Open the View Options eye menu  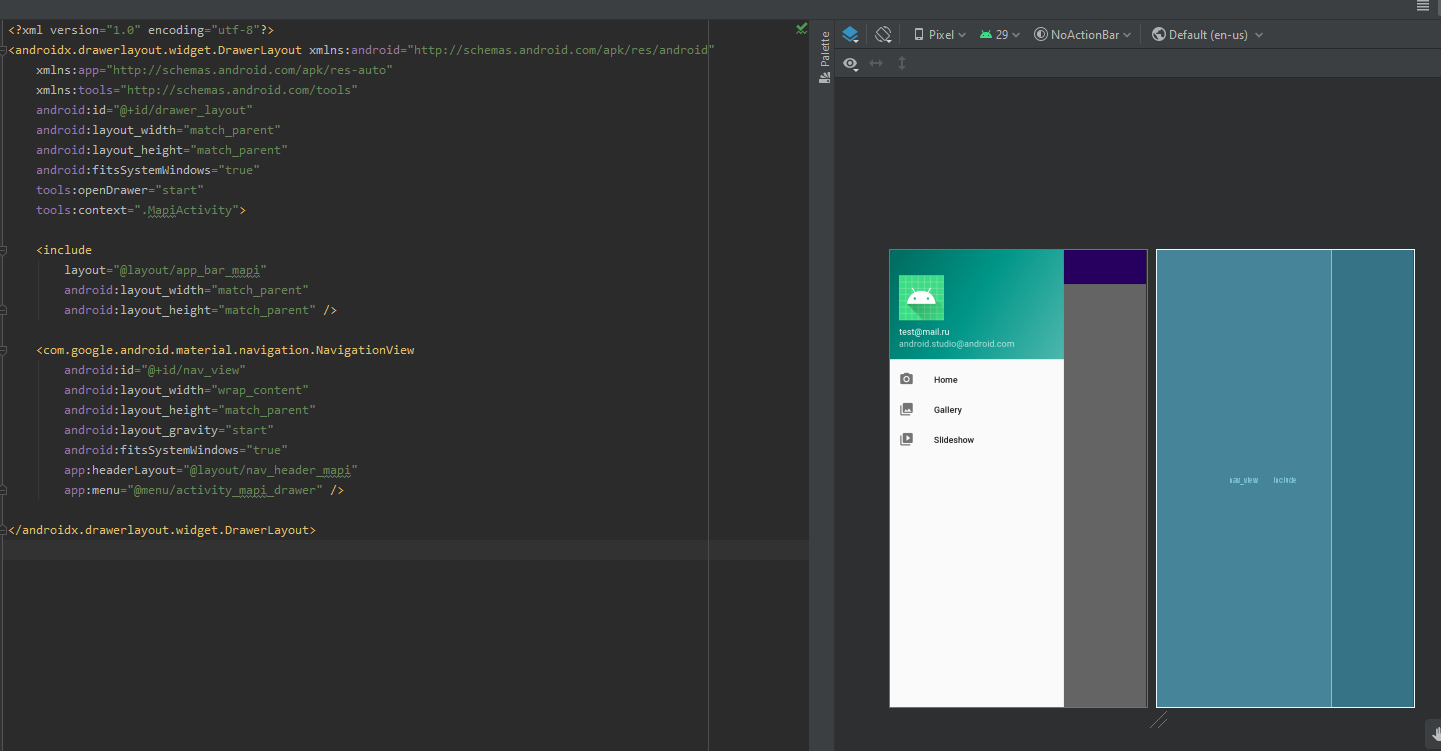click(851, 63)
